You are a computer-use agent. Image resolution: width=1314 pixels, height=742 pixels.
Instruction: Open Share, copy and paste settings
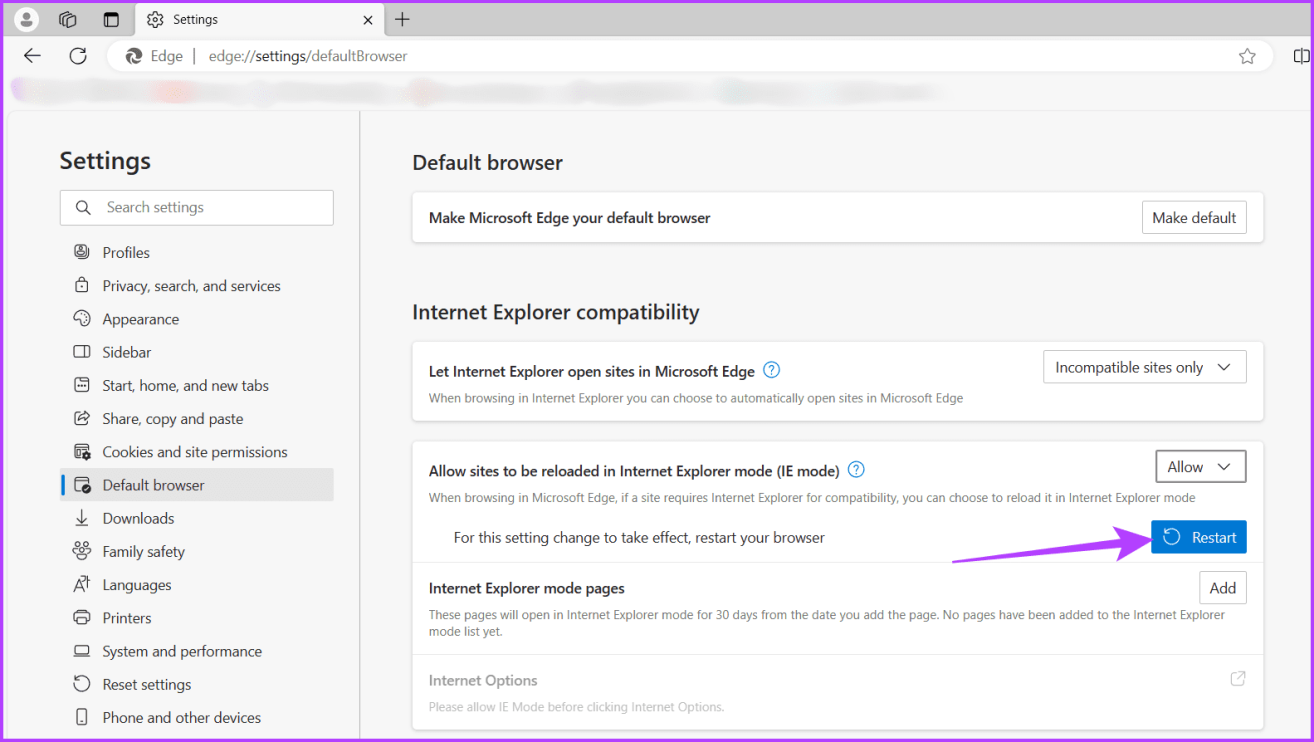(197, 419)
